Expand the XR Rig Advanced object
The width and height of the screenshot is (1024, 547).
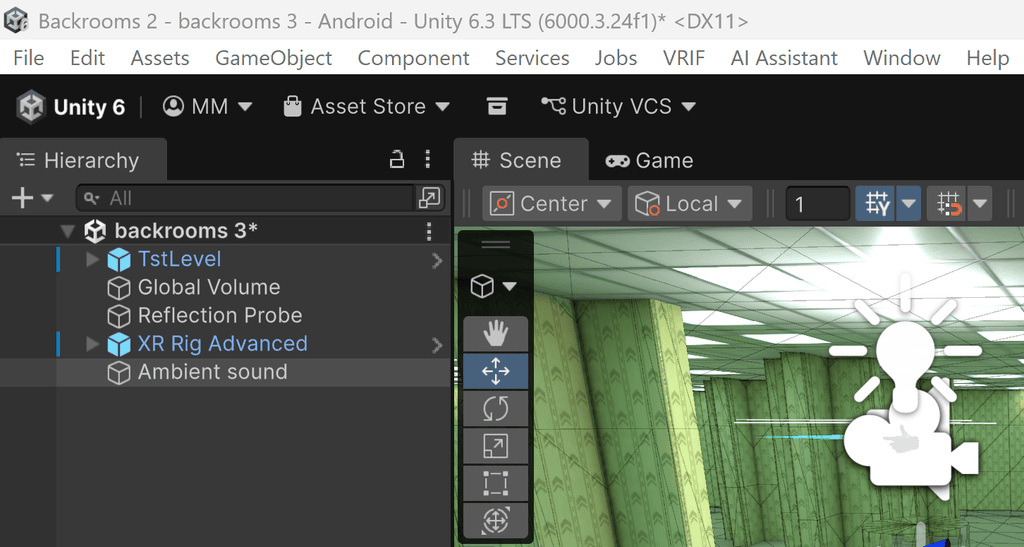tap(92, 344)
